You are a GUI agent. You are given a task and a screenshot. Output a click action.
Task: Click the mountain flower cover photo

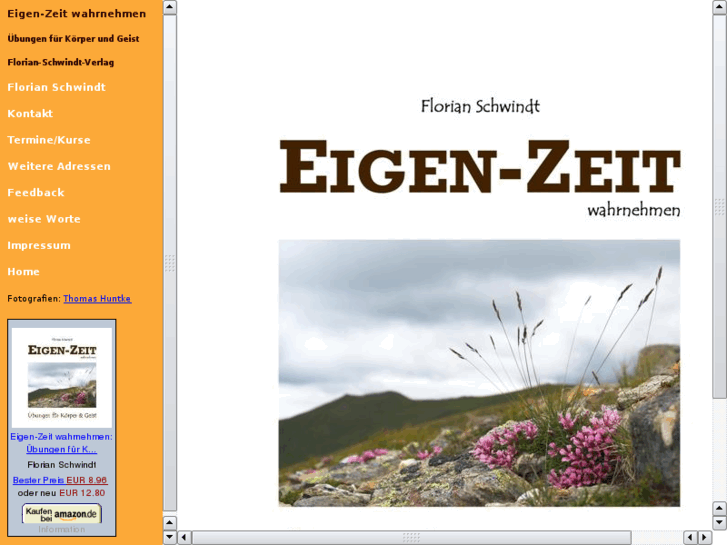pos(479,373)
